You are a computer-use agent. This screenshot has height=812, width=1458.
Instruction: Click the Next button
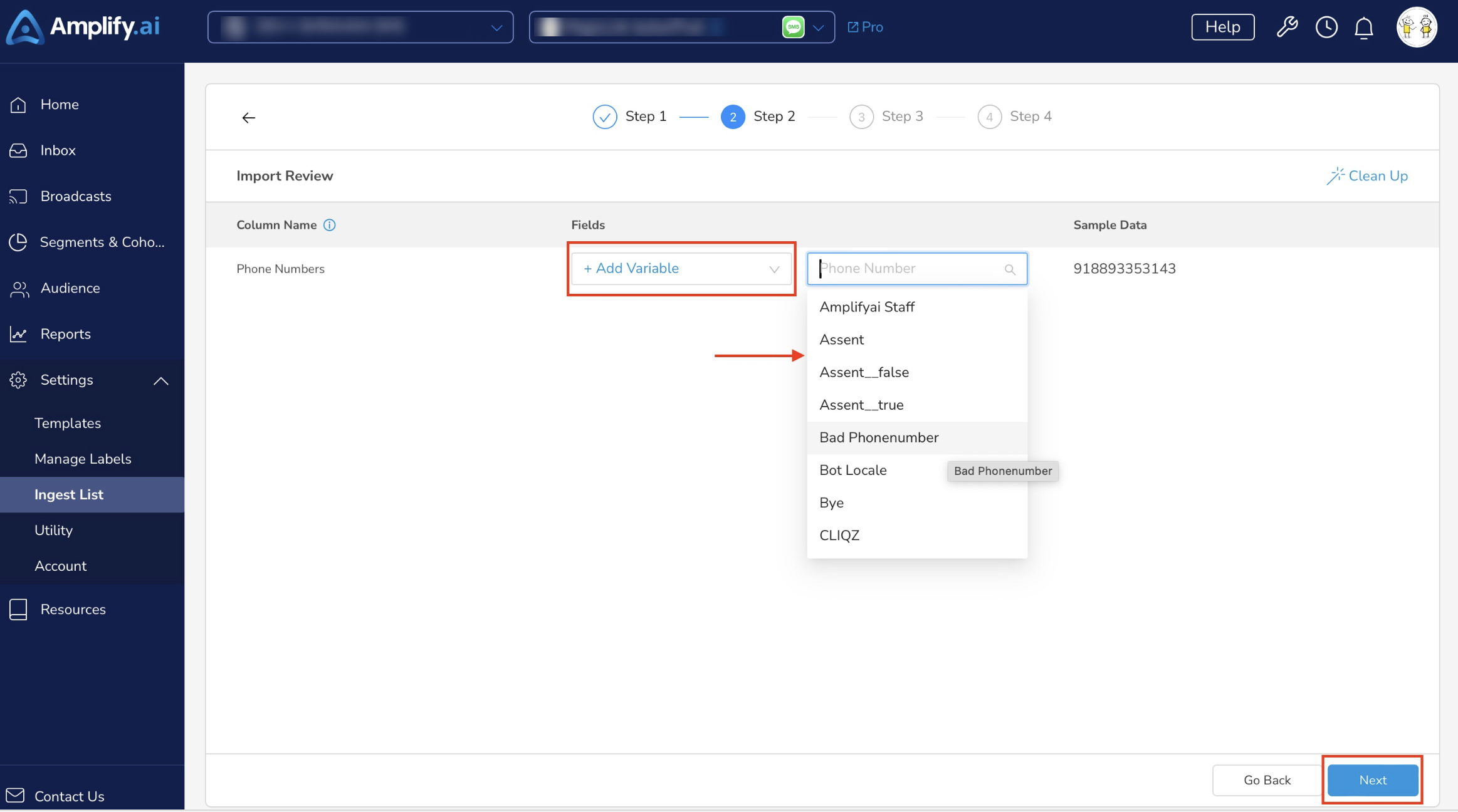tap(1373, 780)
